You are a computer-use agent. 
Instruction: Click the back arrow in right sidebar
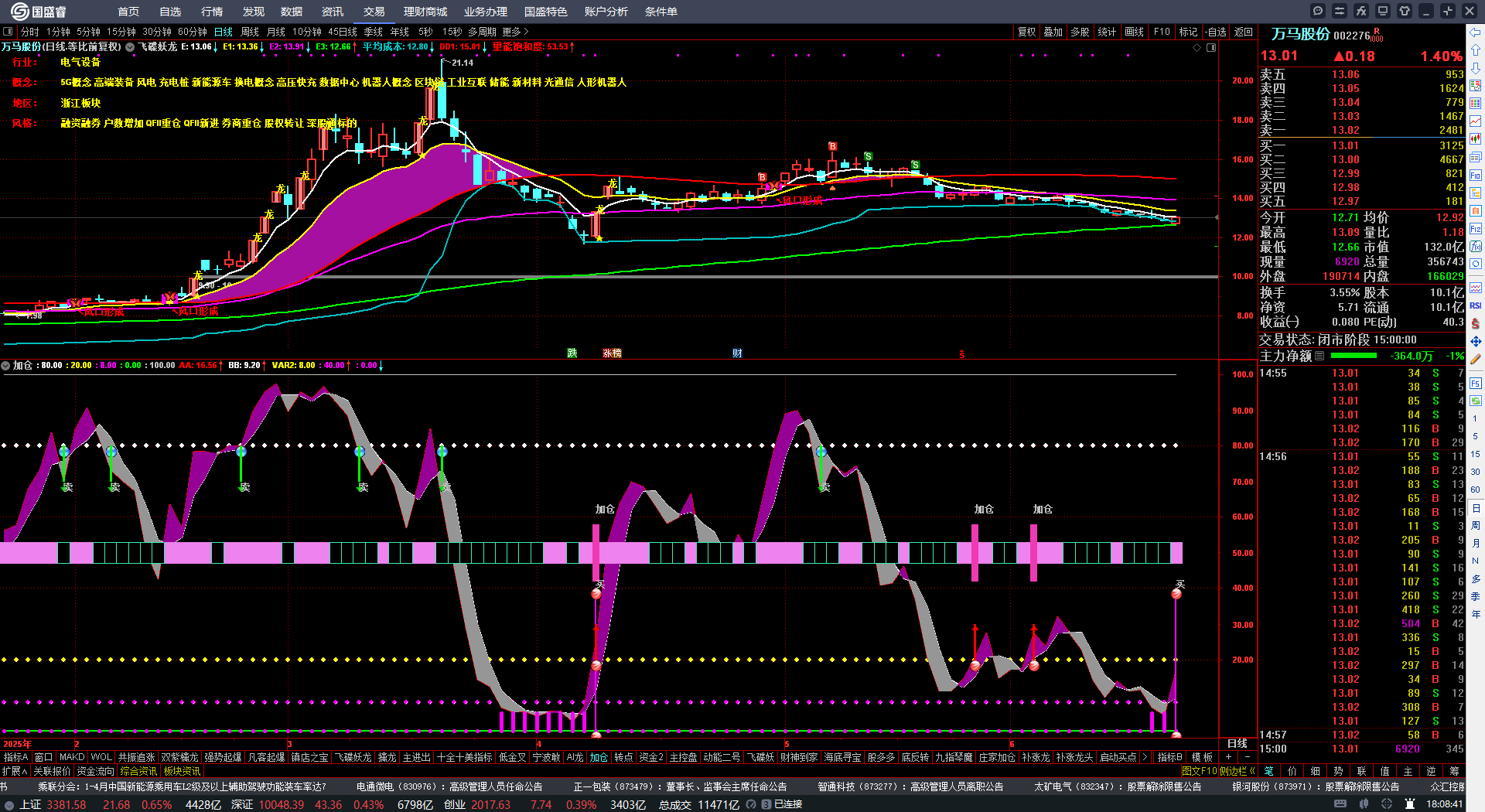pos(1476,32)
